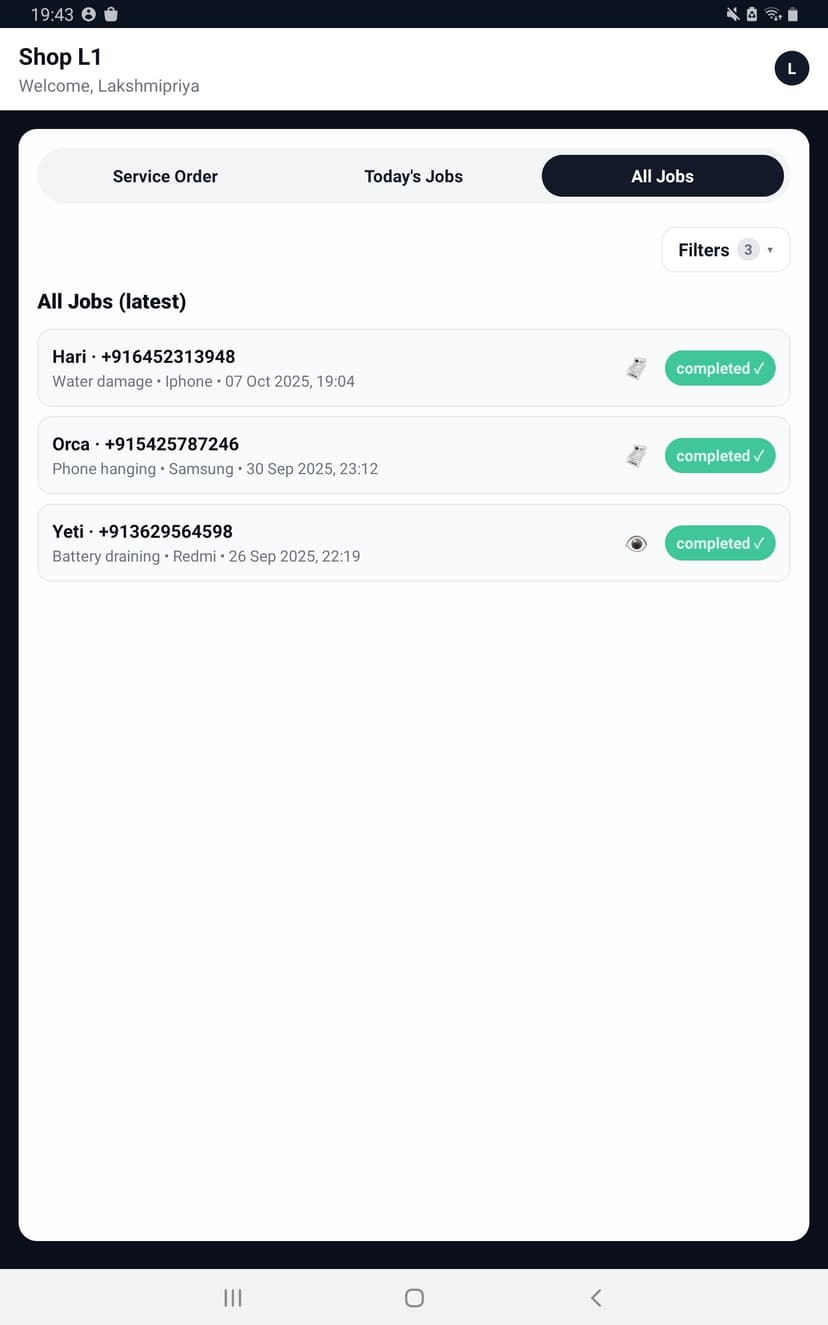This screenshot has height=1325, width=828.
Task: Tap the home navigation button
Action: click(413, 1297)
